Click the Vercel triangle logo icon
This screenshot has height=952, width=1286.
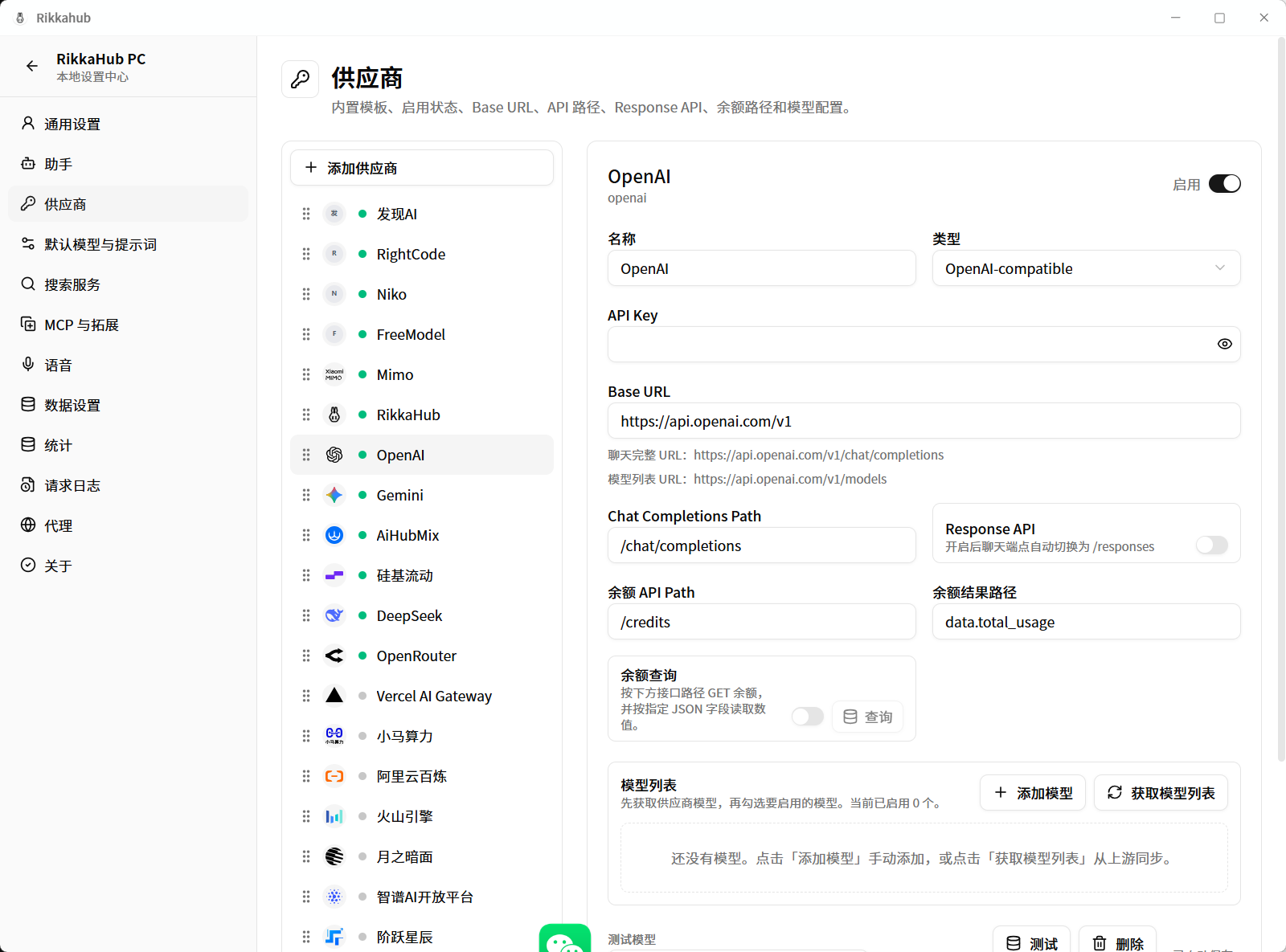(334, 696)
